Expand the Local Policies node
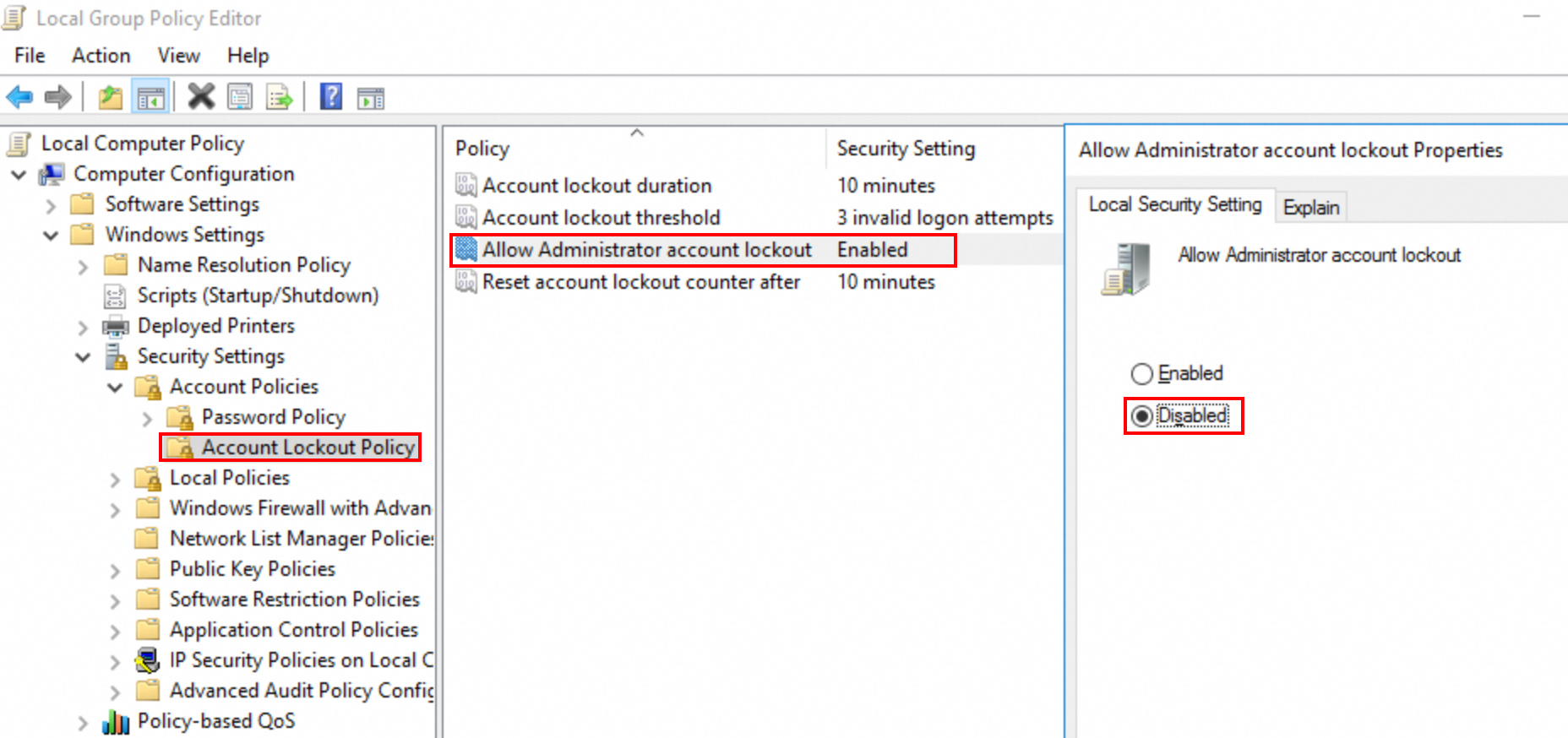Image resolution: width=1568 pixels, height=738 pixels. point(115,480)
